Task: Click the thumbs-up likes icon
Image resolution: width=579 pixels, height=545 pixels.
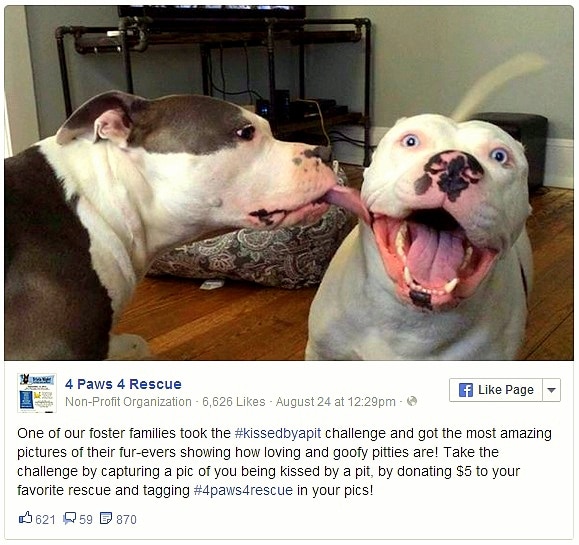Action: [x=25, y=518]
